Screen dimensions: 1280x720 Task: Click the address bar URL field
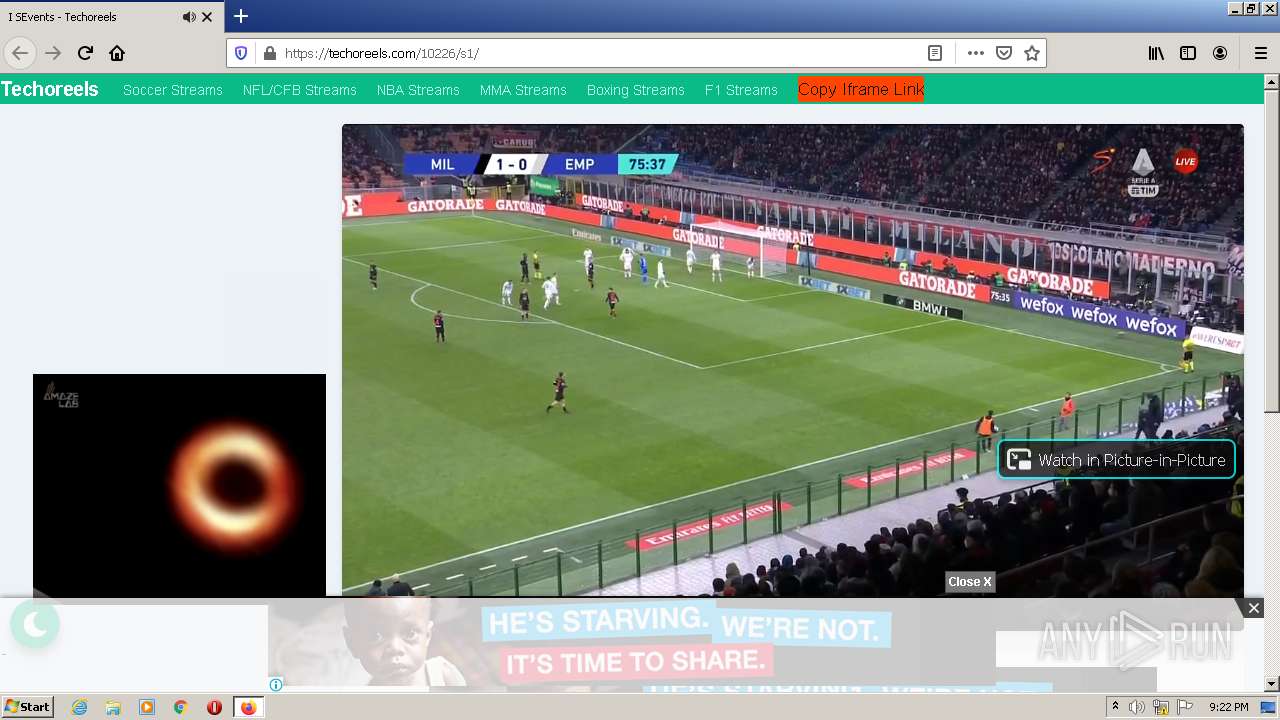click(600, 53)
